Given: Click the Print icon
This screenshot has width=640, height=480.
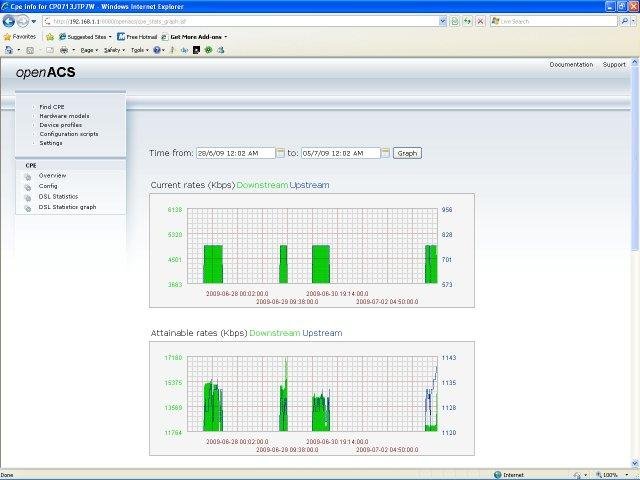Looking at the screenshot, I should (x=64, y=50).
